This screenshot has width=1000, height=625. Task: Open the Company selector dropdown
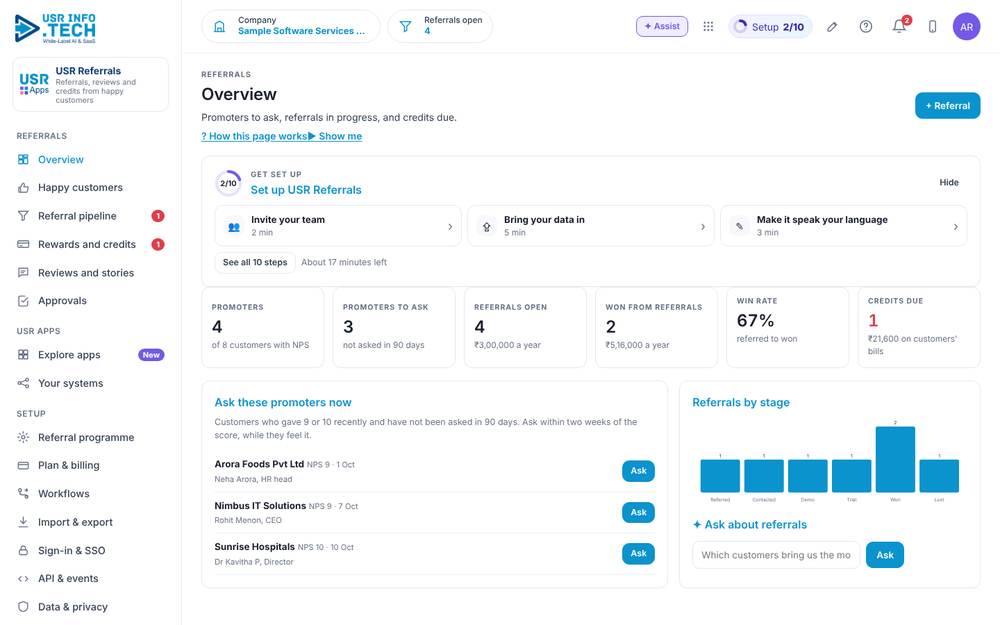coord(291,26)
